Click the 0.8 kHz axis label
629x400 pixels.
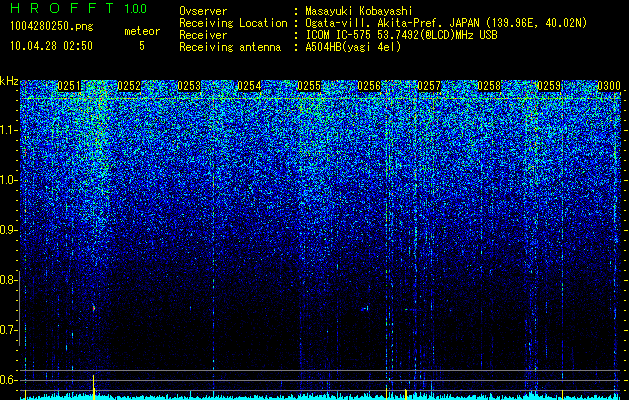9,280
